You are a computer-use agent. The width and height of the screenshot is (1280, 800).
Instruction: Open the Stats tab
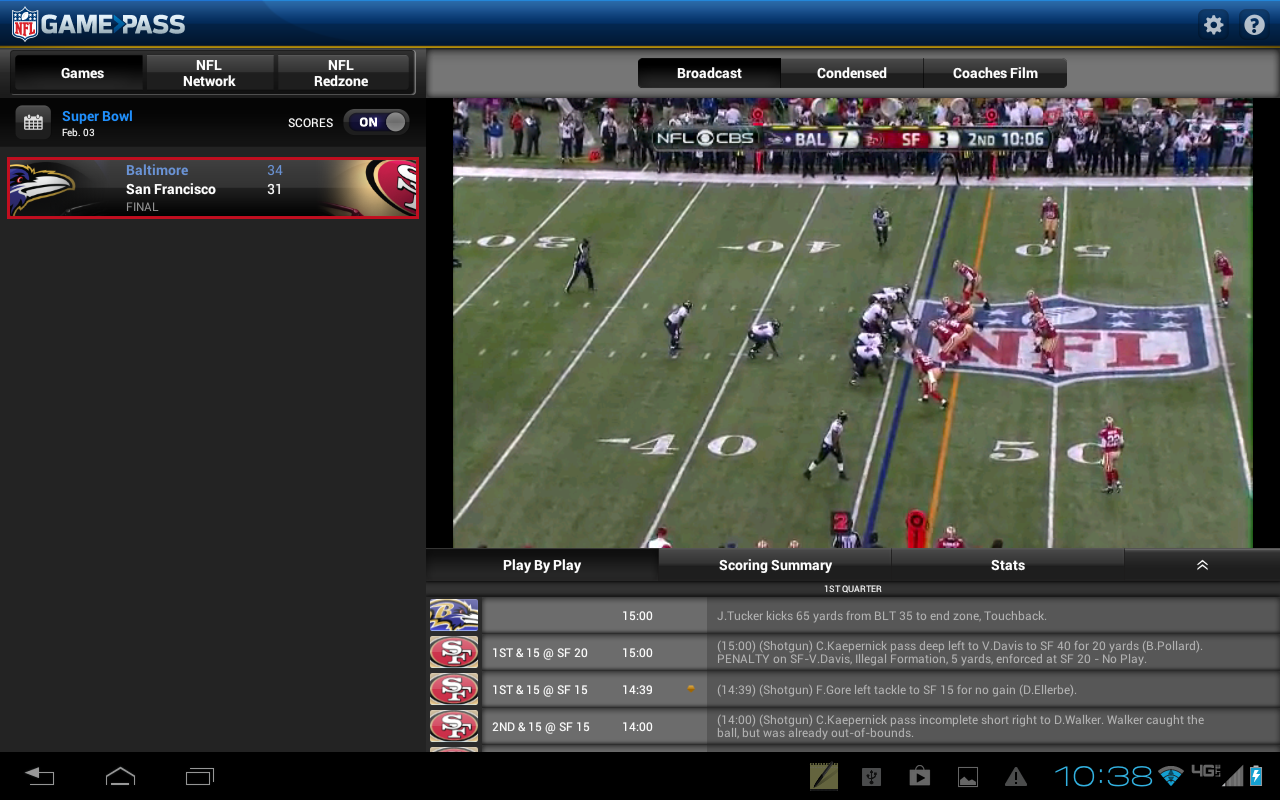[x=1008, y=565]
